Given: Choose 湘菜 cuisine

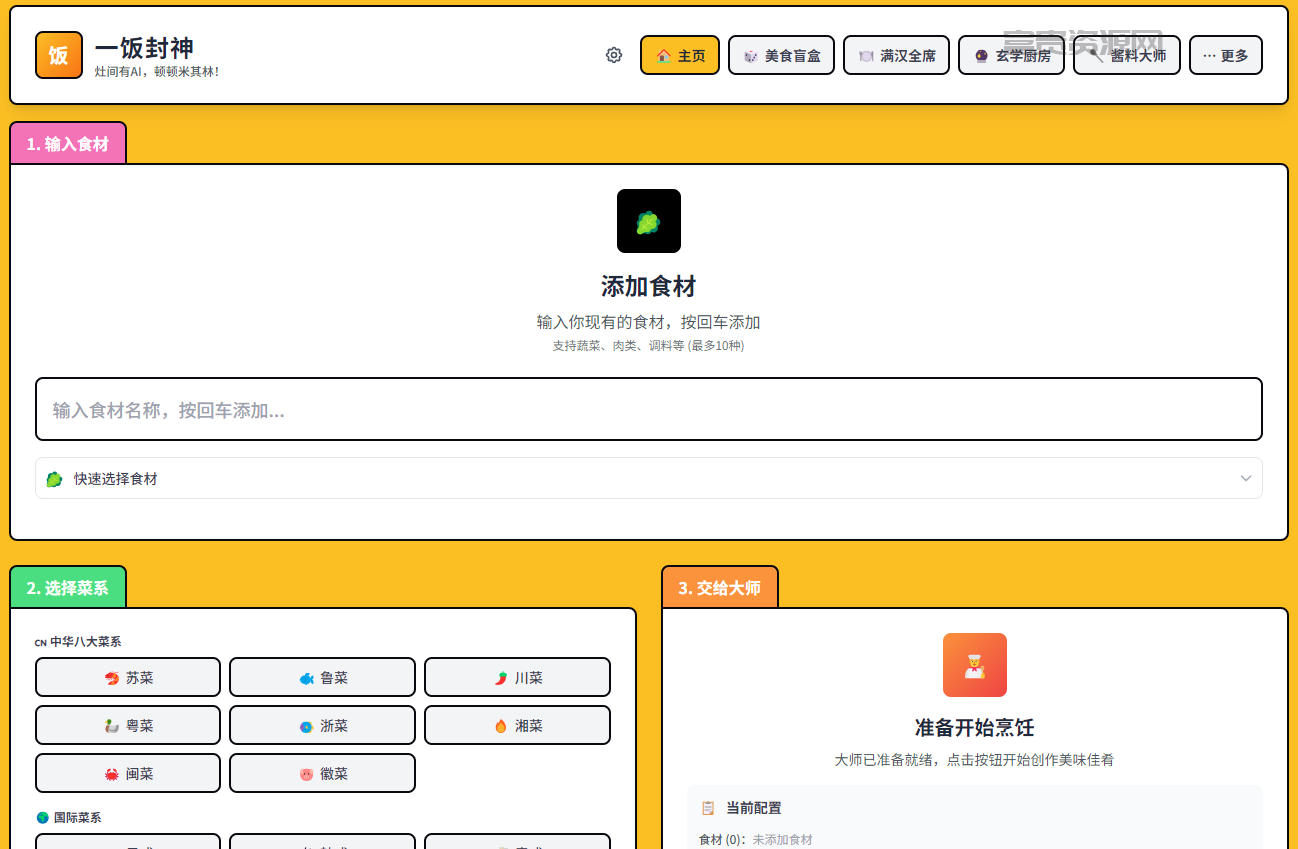Looking at the screenshot, I should click(x=517, y=725).
